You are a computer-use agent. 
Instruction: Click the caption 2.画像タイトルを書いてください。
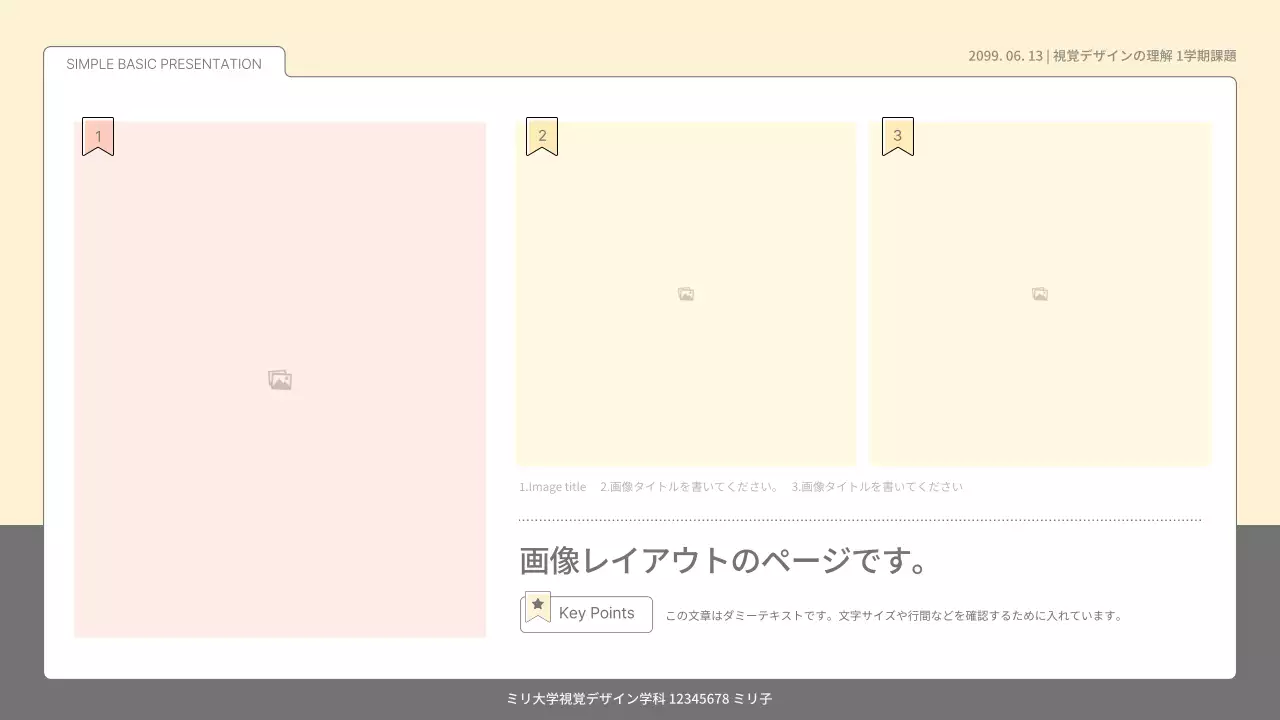tap(688, 486)
